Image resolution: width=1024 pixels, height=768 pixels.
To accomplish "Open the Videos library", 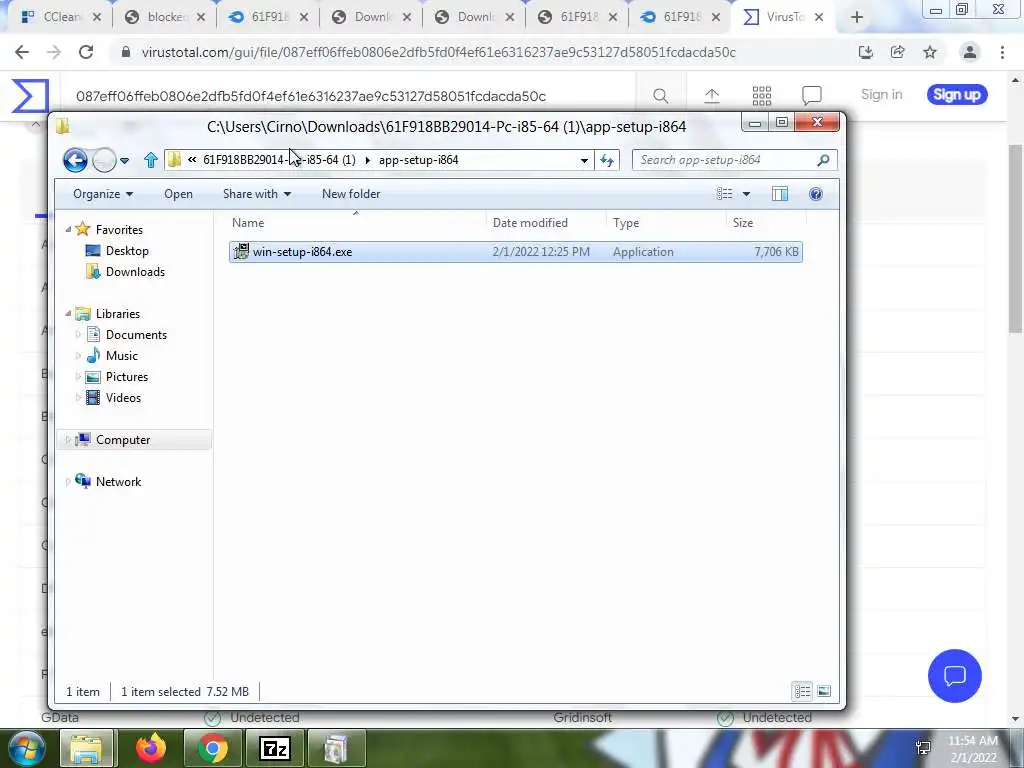I will [x=123, y=398].
